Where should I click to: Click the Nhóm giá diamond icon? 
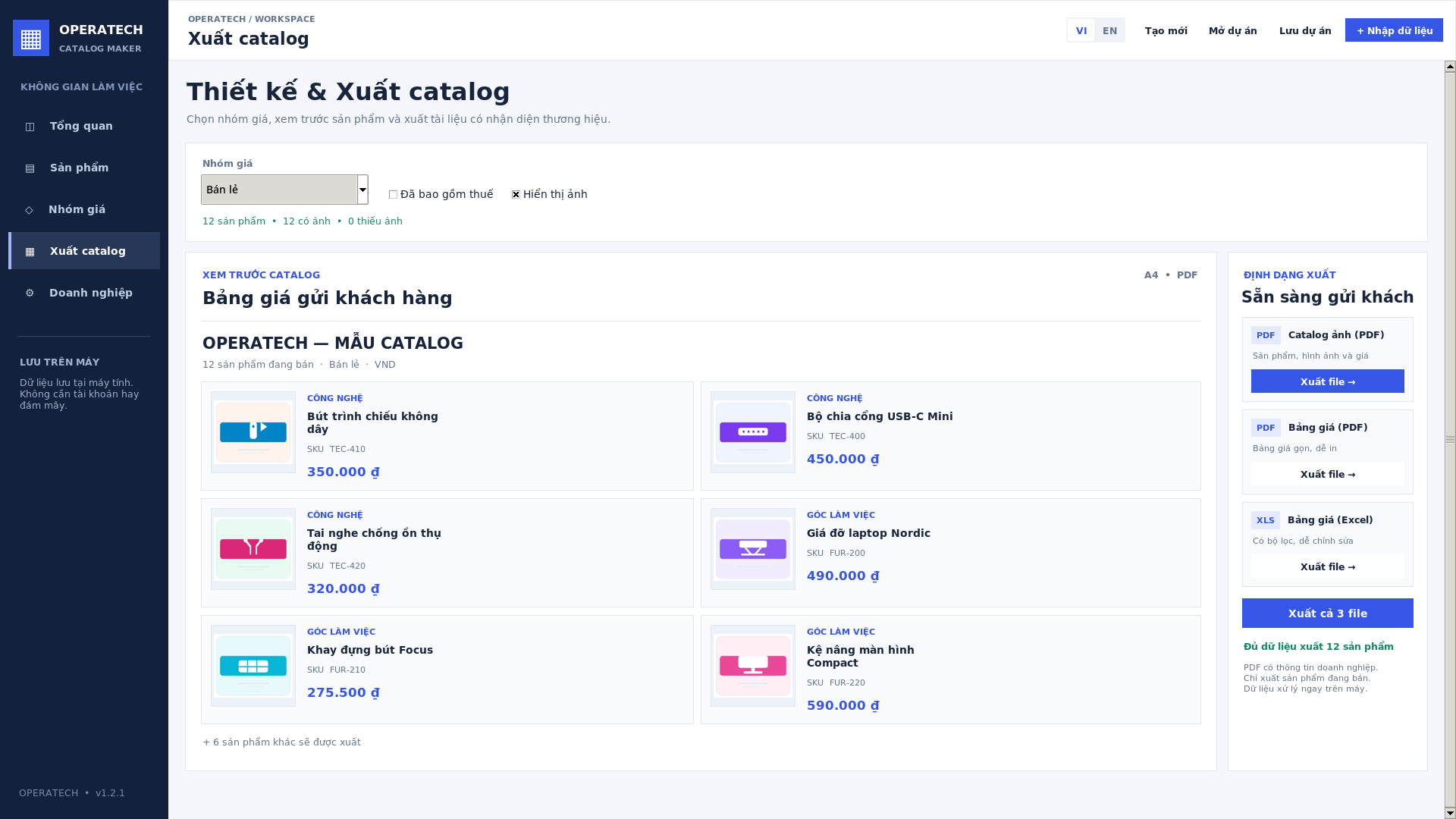pyautogui.click(x=30, y=210)
